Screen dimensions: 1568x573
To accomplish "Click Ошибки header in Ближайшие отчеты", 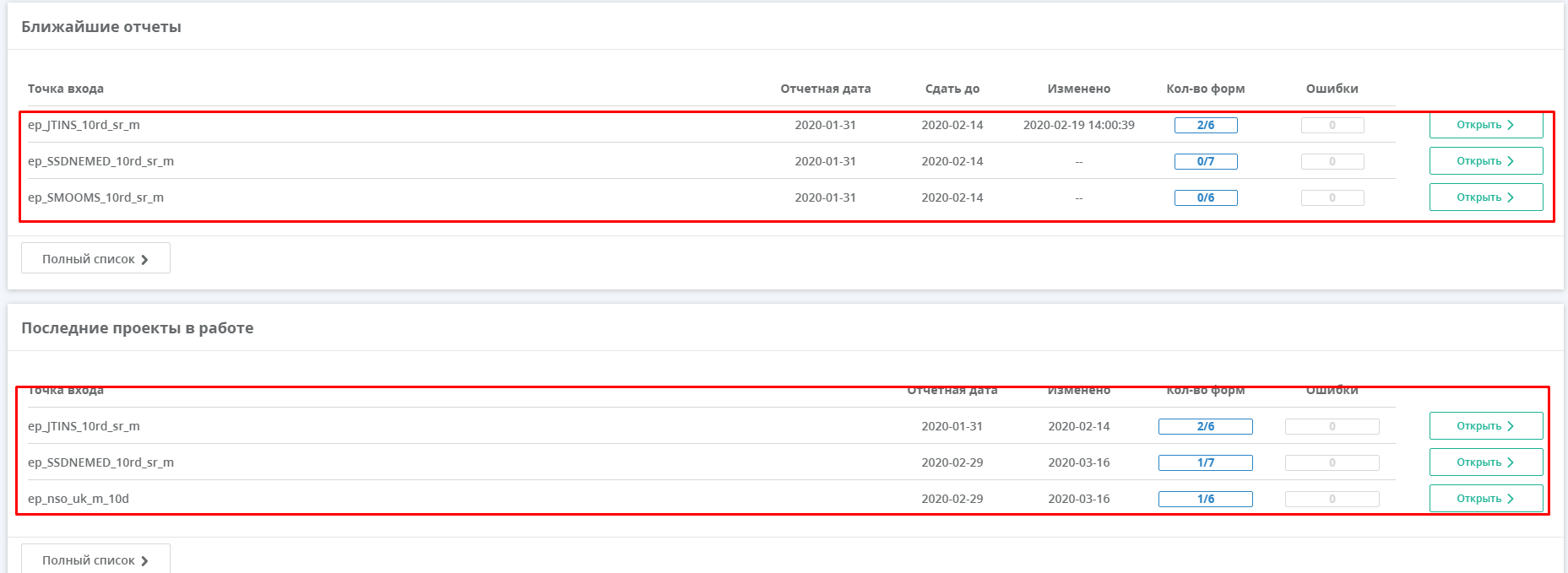I will pyautogui.click(x=1332, y=89).
